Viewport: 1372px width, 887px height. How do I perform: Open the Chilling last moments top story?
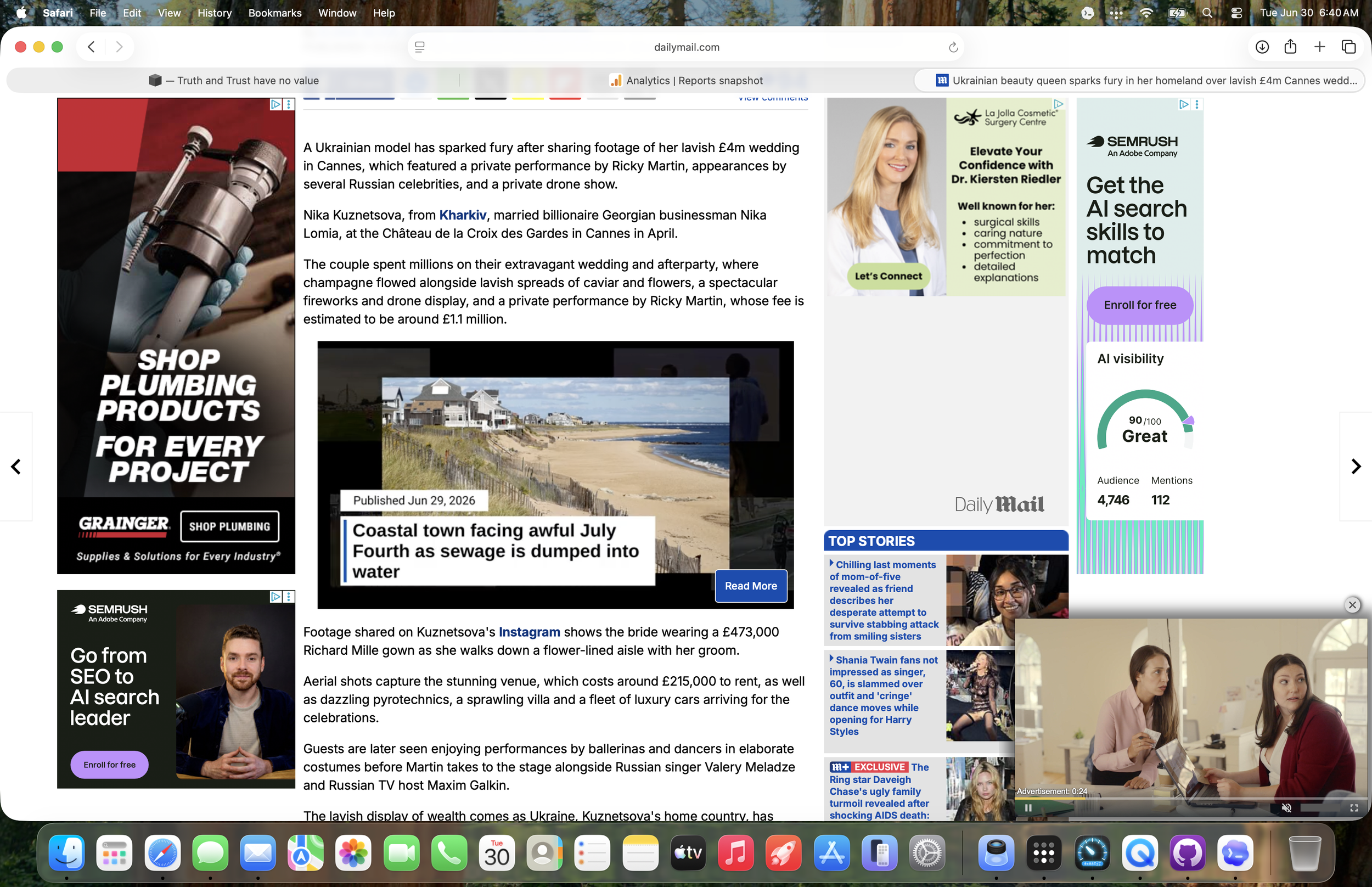pos(884,600)
